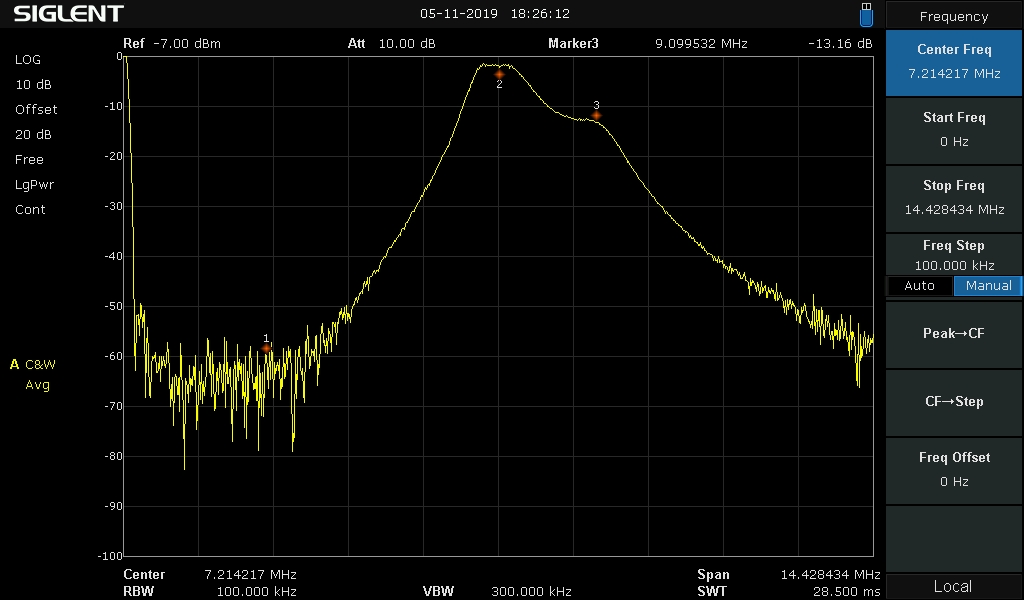This screenshot has height=600, width=1024.
Task: Click the 20 dB offset value
Action: (x=33, y=134)
